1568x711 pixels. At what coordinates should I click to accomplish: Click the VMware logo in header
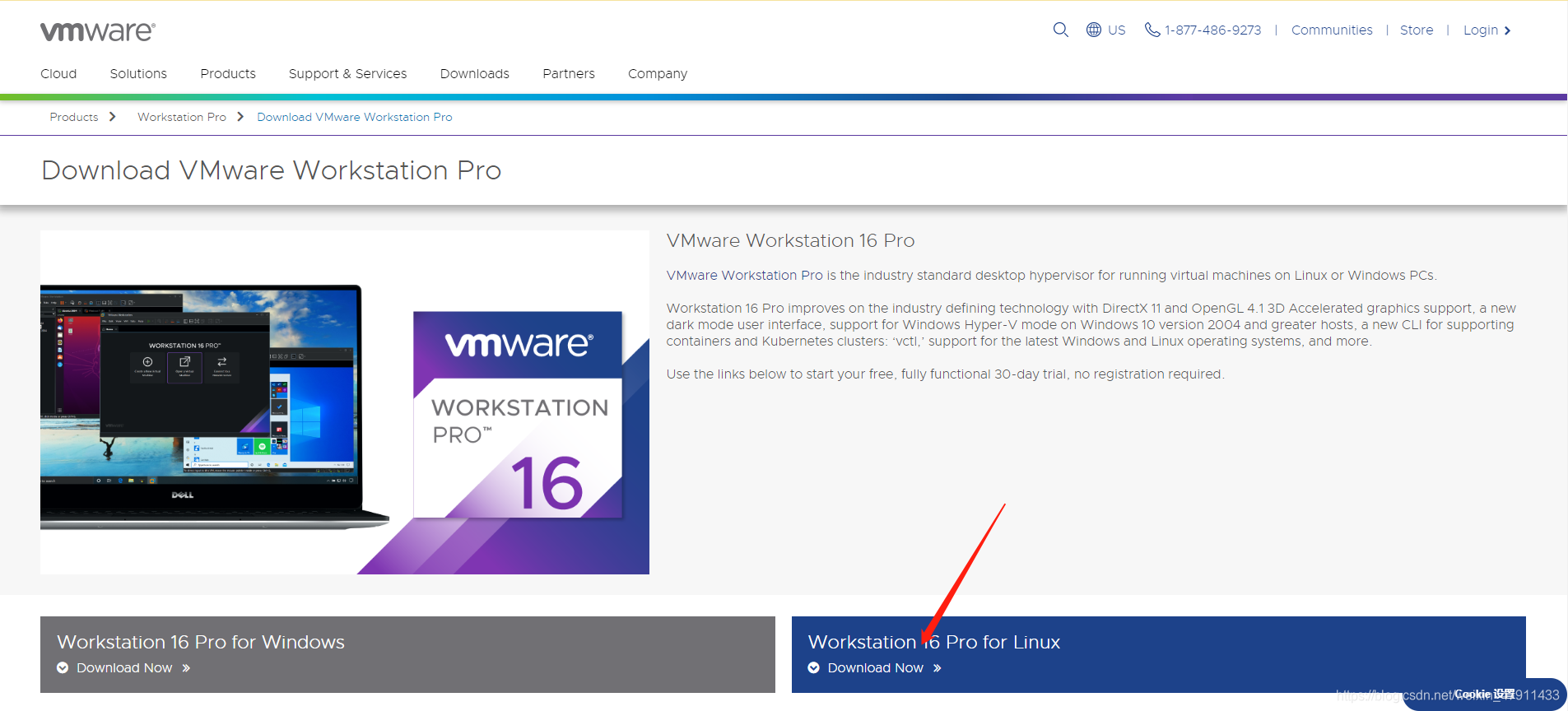point(97,31)
